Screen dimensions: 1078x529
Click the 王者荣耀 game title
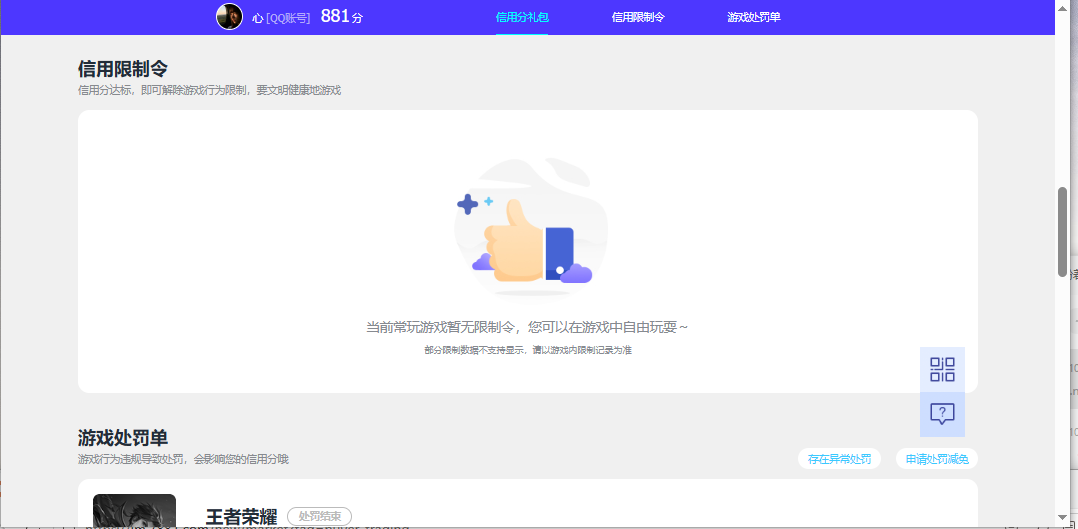(241, 517)
